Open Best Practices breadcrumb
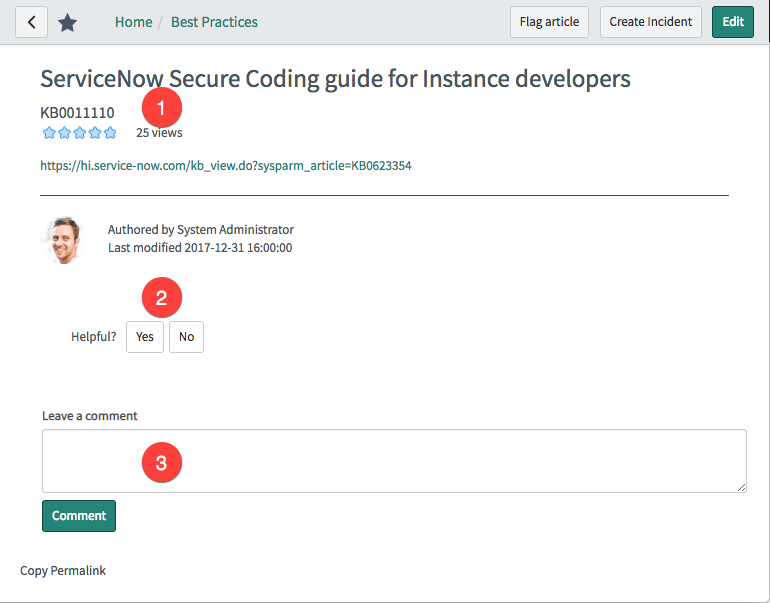Screen dimensions: 770x603 (214, 22)
